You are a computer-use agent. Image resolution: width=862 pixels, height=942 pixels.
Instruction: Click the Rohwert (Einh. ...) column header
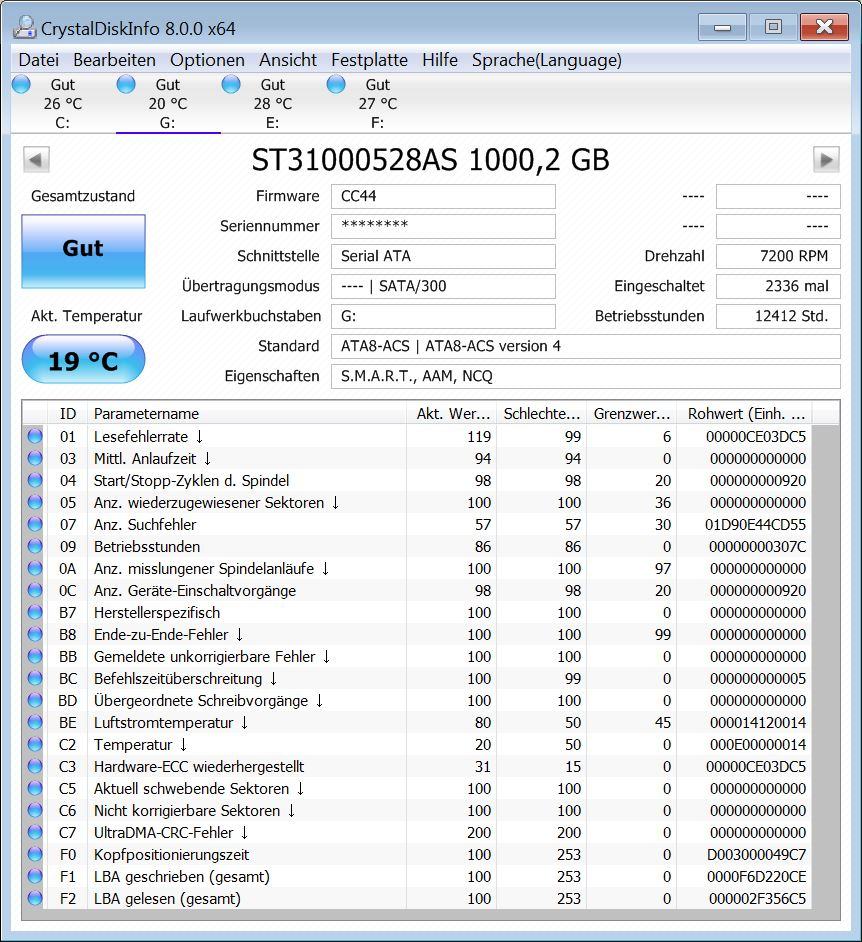pyautogui.click(x=744, y=413)
